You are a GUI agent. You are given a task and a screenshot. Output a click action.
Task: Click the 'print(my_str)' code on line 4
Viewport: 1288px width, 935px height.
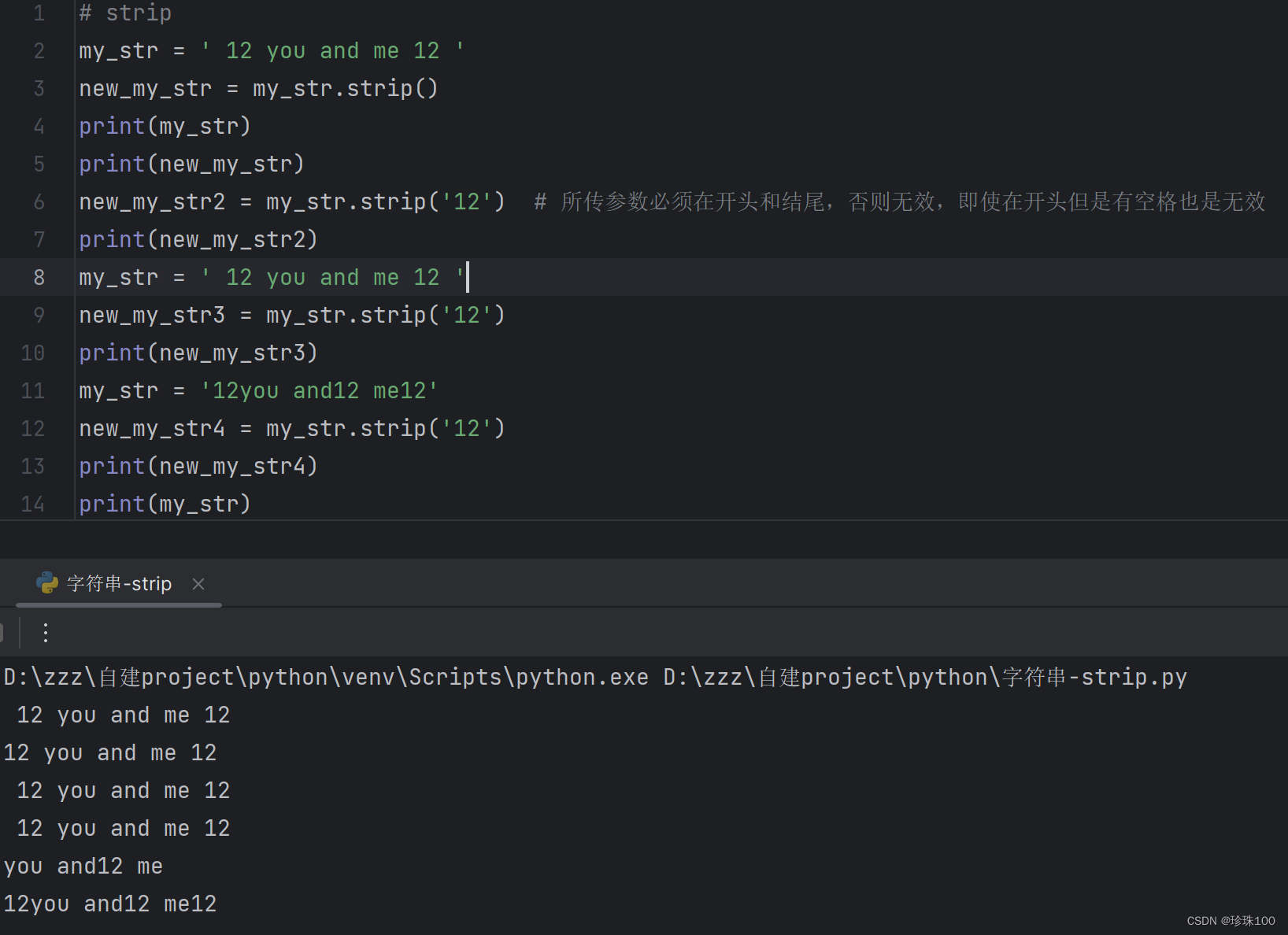165,127
